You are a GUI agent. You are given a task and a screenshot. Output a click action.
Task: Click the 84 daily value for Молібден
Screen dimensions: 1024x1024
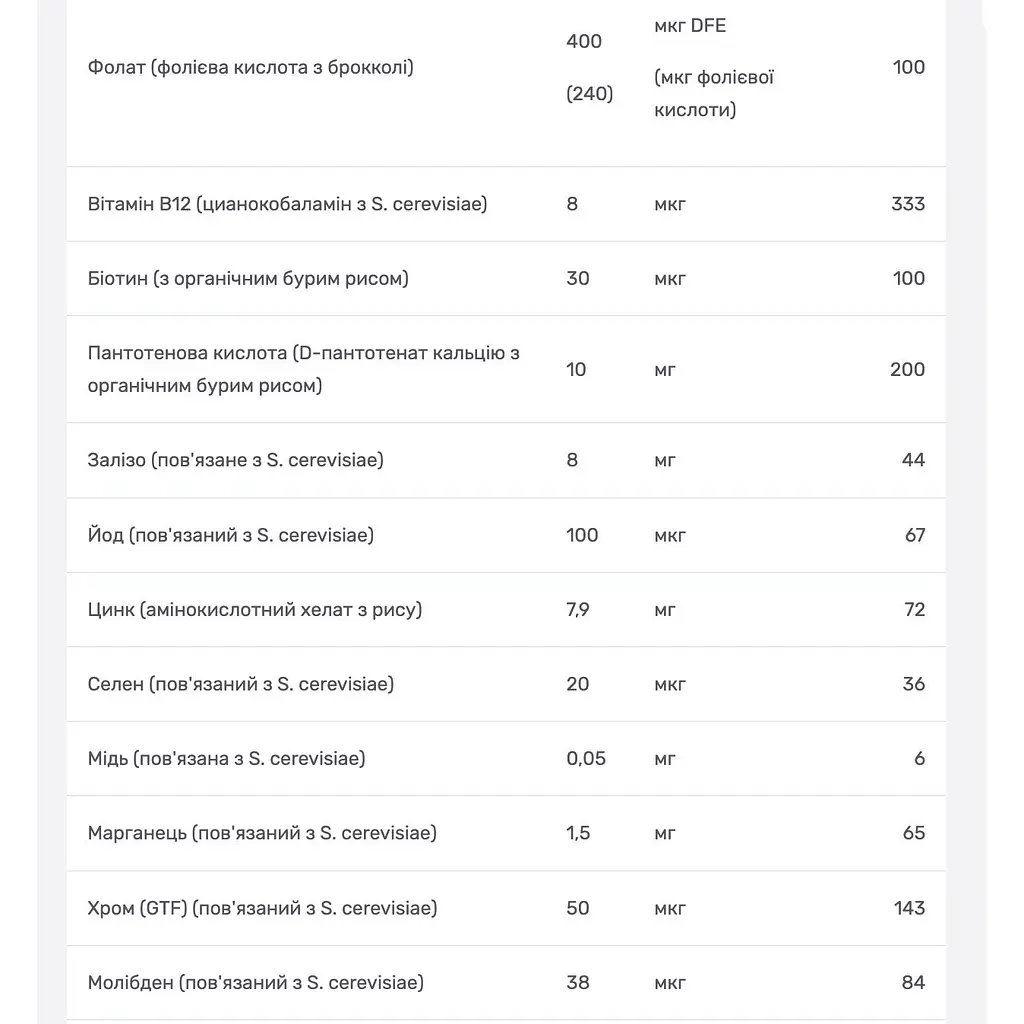tap(914, 982)
